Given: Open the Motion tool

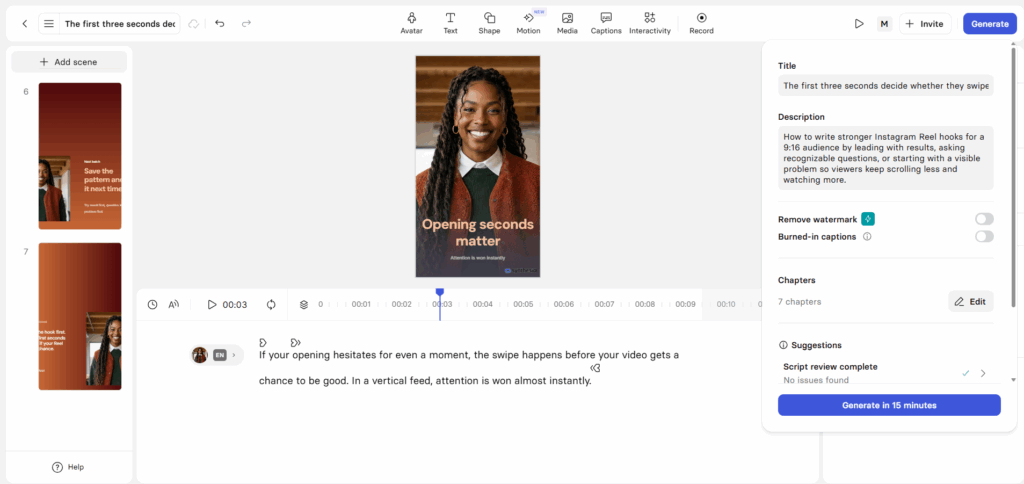Looking at the screenshot, I should coord(528,23).
